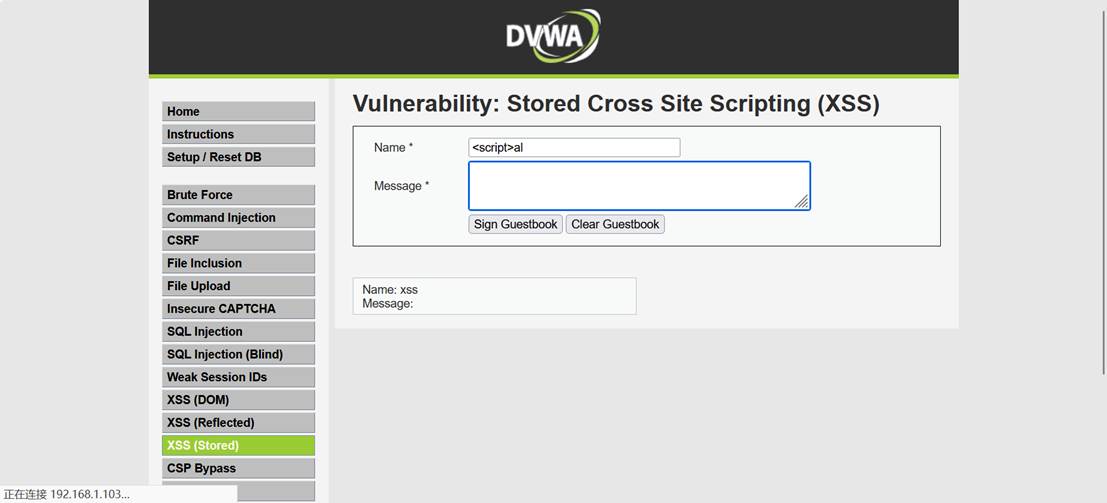
Task: Grab the Message textarea resize handle
Action: pyautogui.click(x=801, y=202)
